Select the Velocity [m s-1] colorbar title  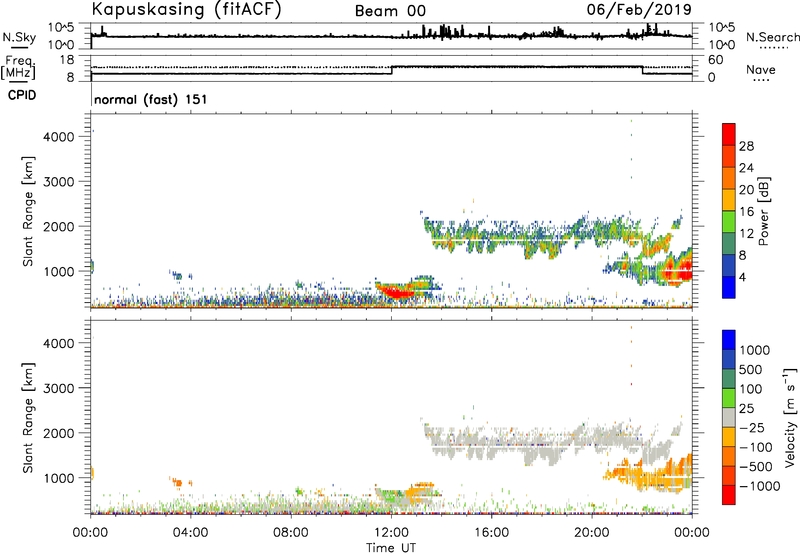click(790, 417)
